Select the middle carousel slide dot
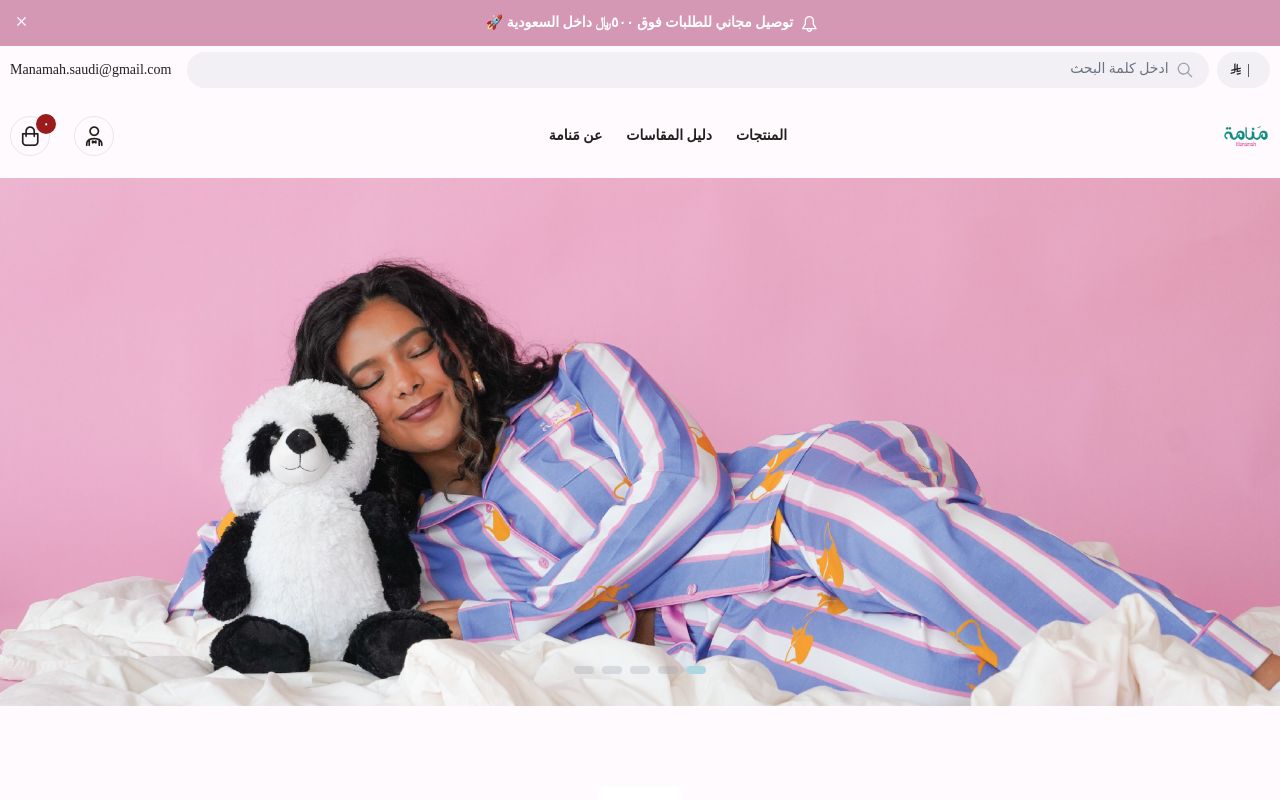1280x800 pixels. click(x=640, y=670)
